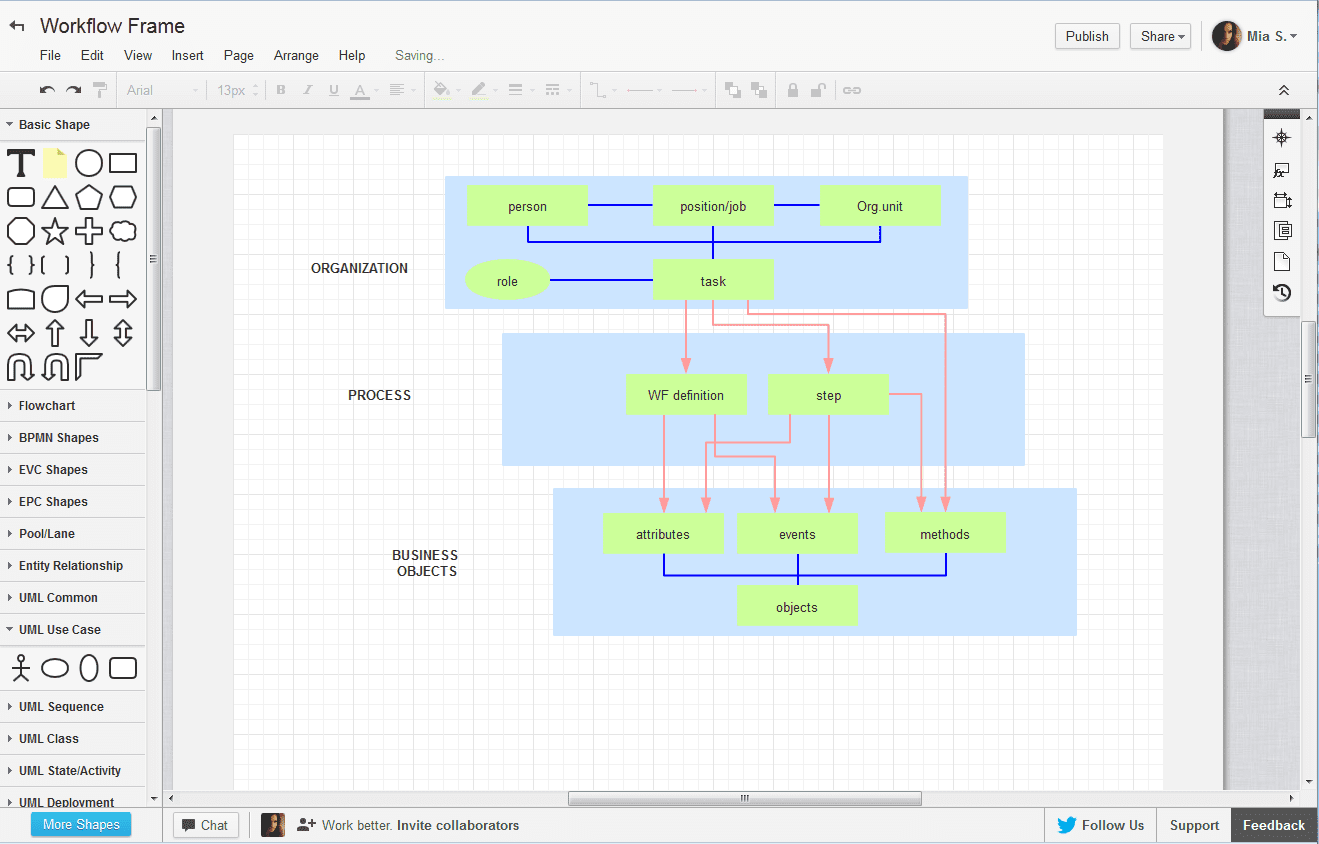1319x844 pixels.
Task: Insert a link using the chain icon
Action: [851, 89]
